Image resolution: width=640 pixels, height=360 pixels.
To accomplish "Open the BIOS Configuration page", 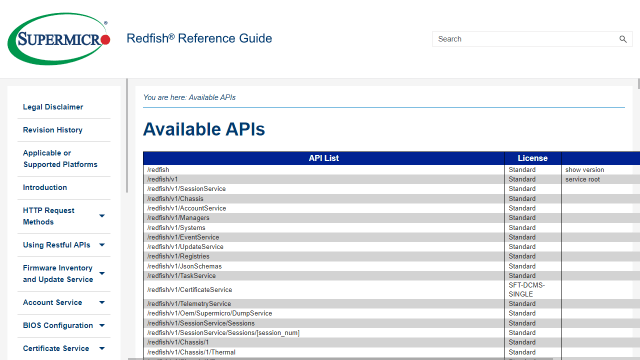I will tap(58, 325).
